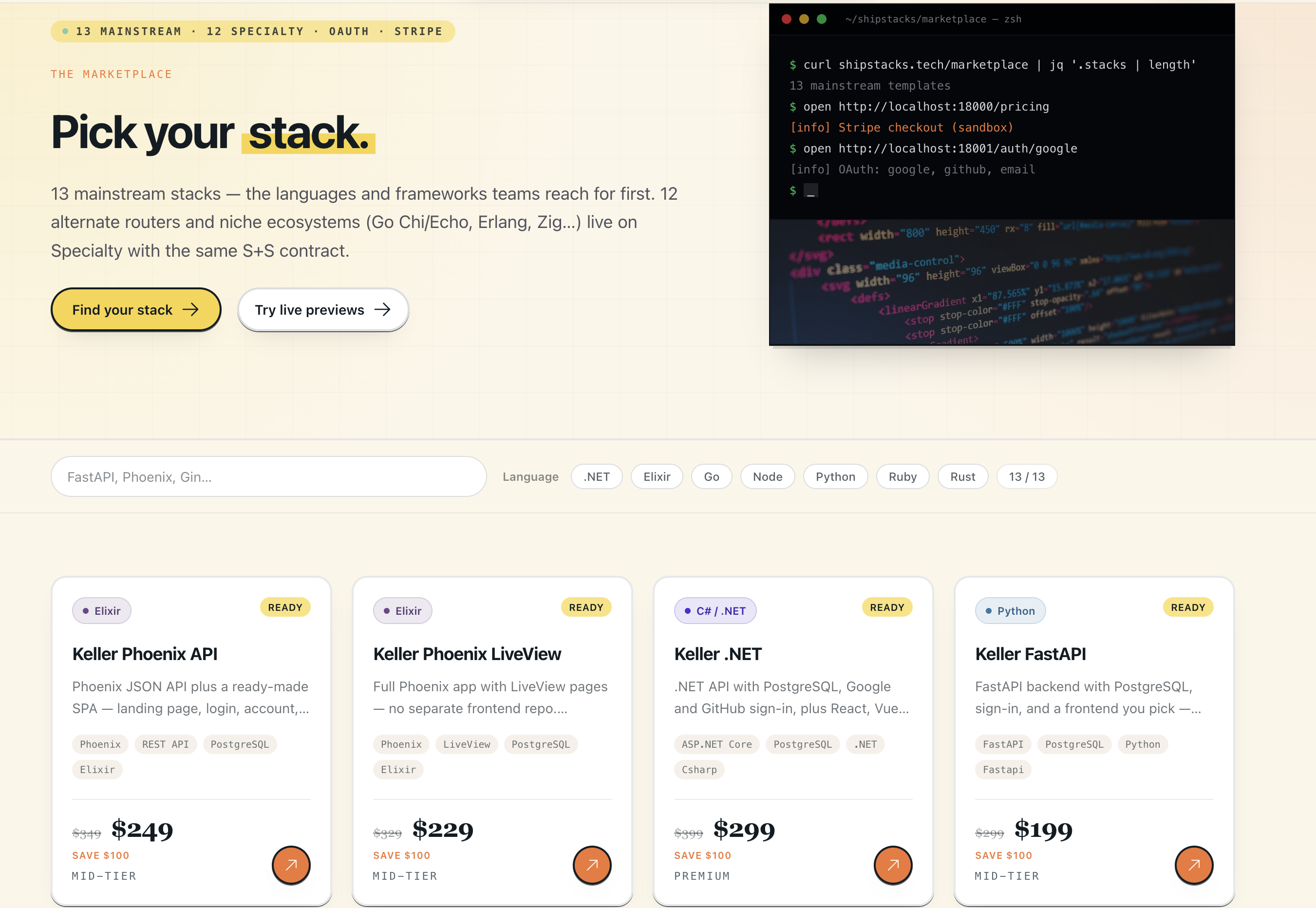This screenshot has width=1316, height=908.
Task: Click the yellow terminal window dot
Action: click(804, 19)
